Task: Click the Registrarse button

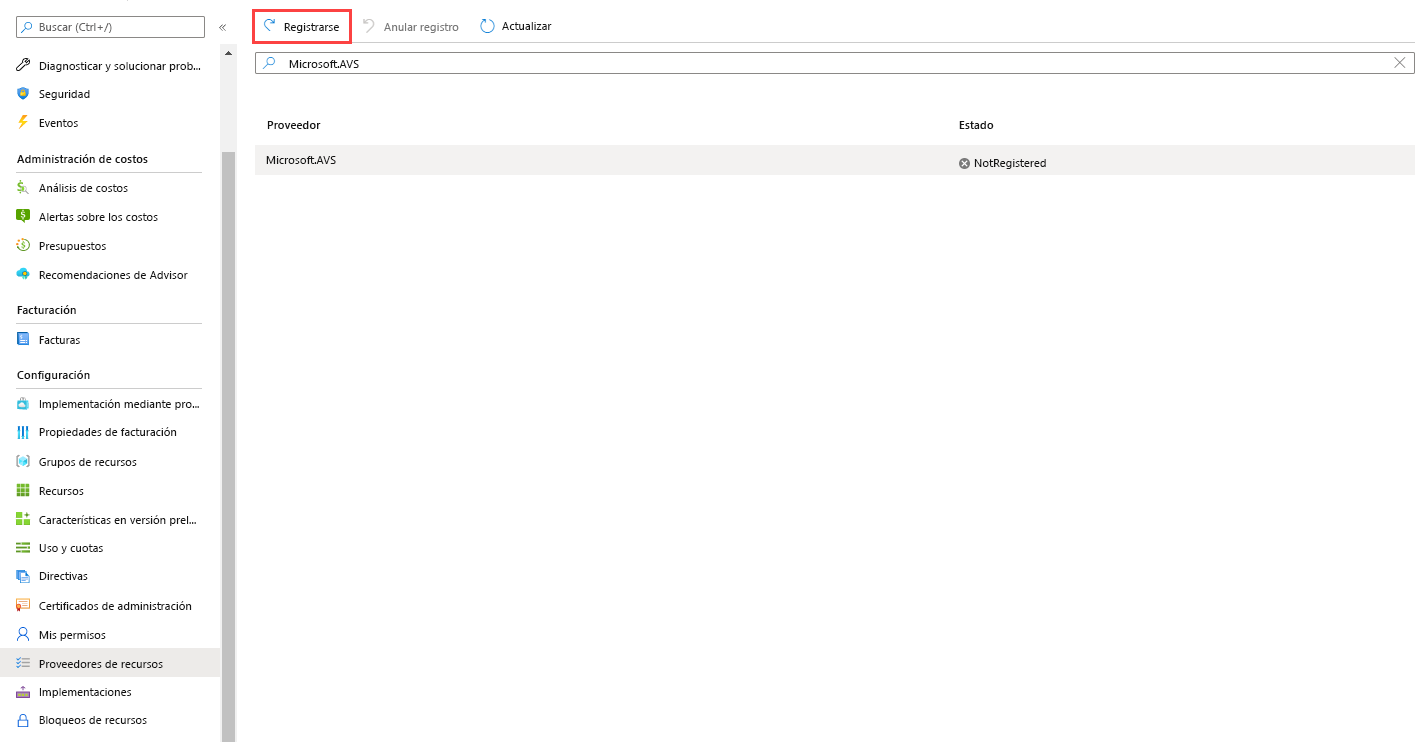Action: pos(301,26)
